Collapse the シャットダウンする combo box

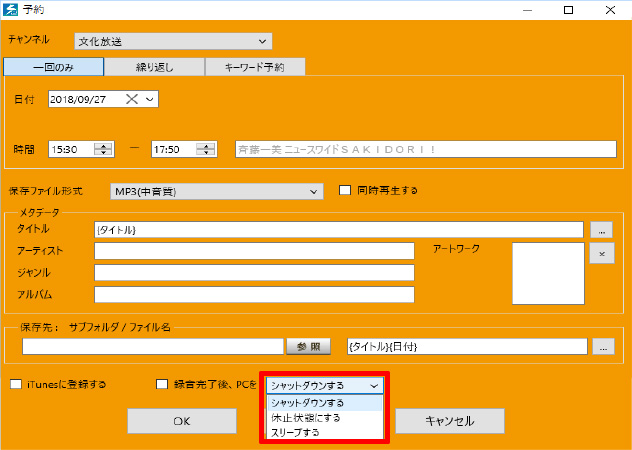point(325,385)
